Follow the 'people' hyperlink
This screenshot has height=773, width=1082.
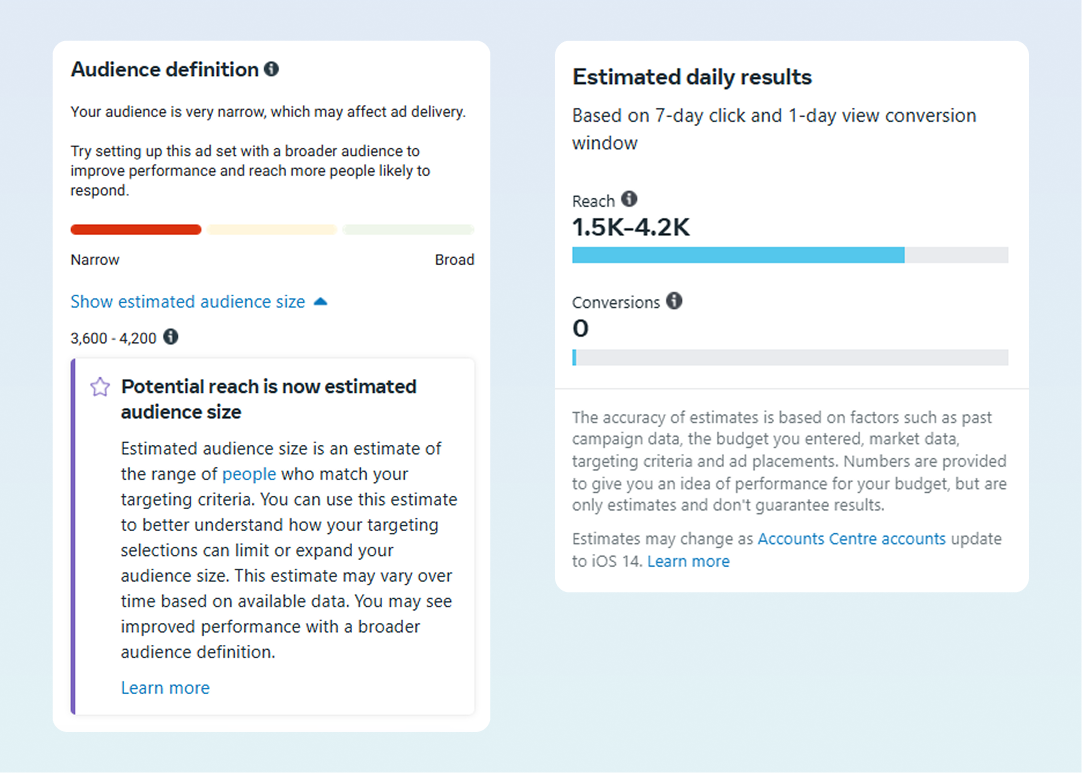(x=249, y=474)
